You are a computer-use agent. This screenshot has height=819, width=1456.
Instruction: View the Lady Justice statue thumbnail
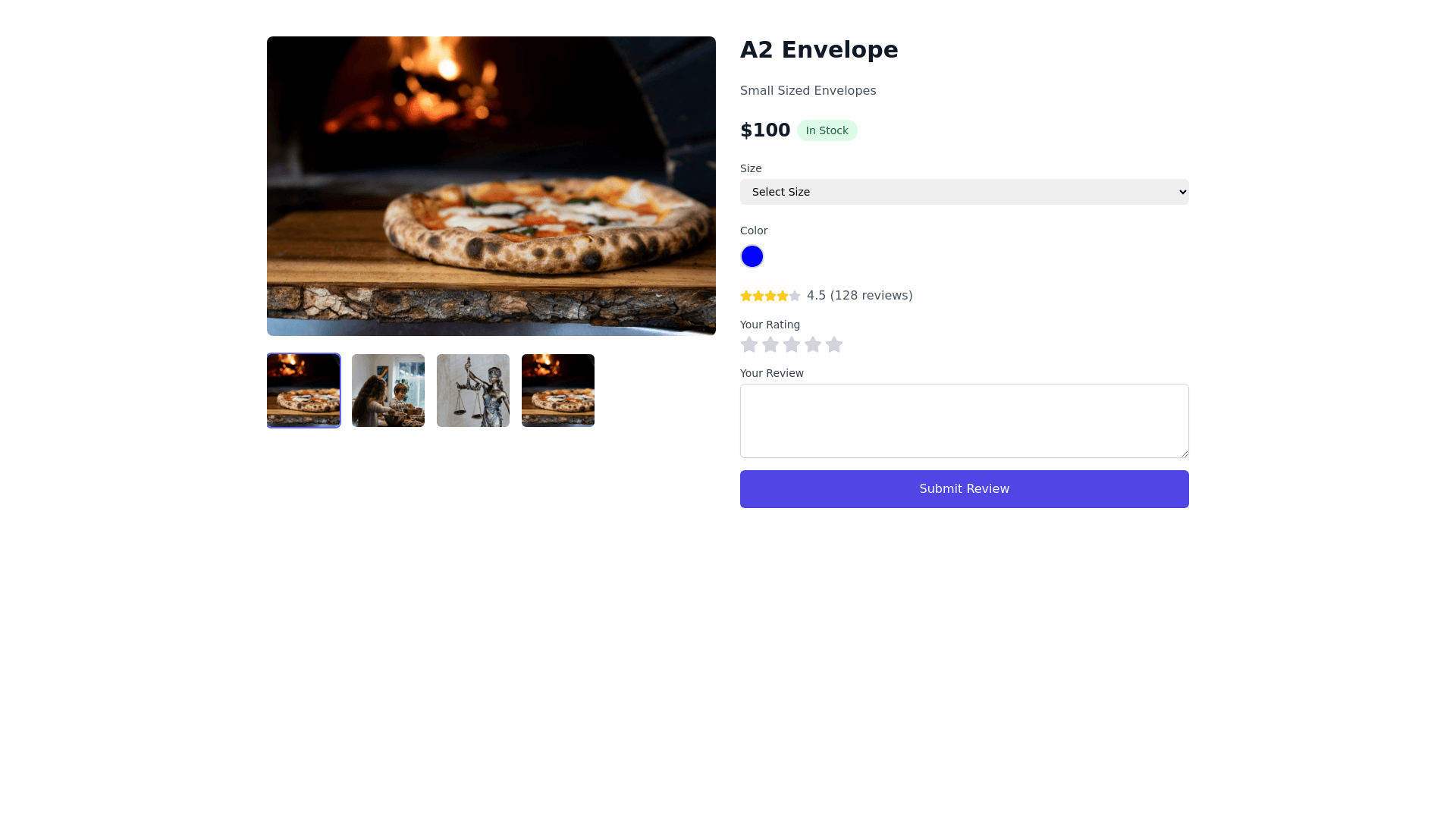coord(473,391)
